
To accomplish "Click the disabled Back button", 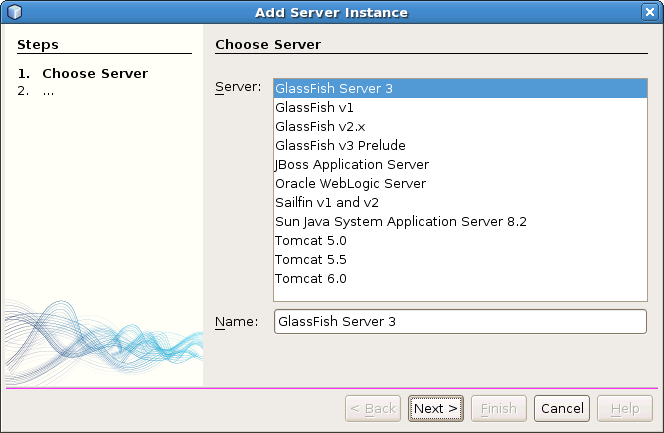I will pyautogui.click(x=373, y=408).
